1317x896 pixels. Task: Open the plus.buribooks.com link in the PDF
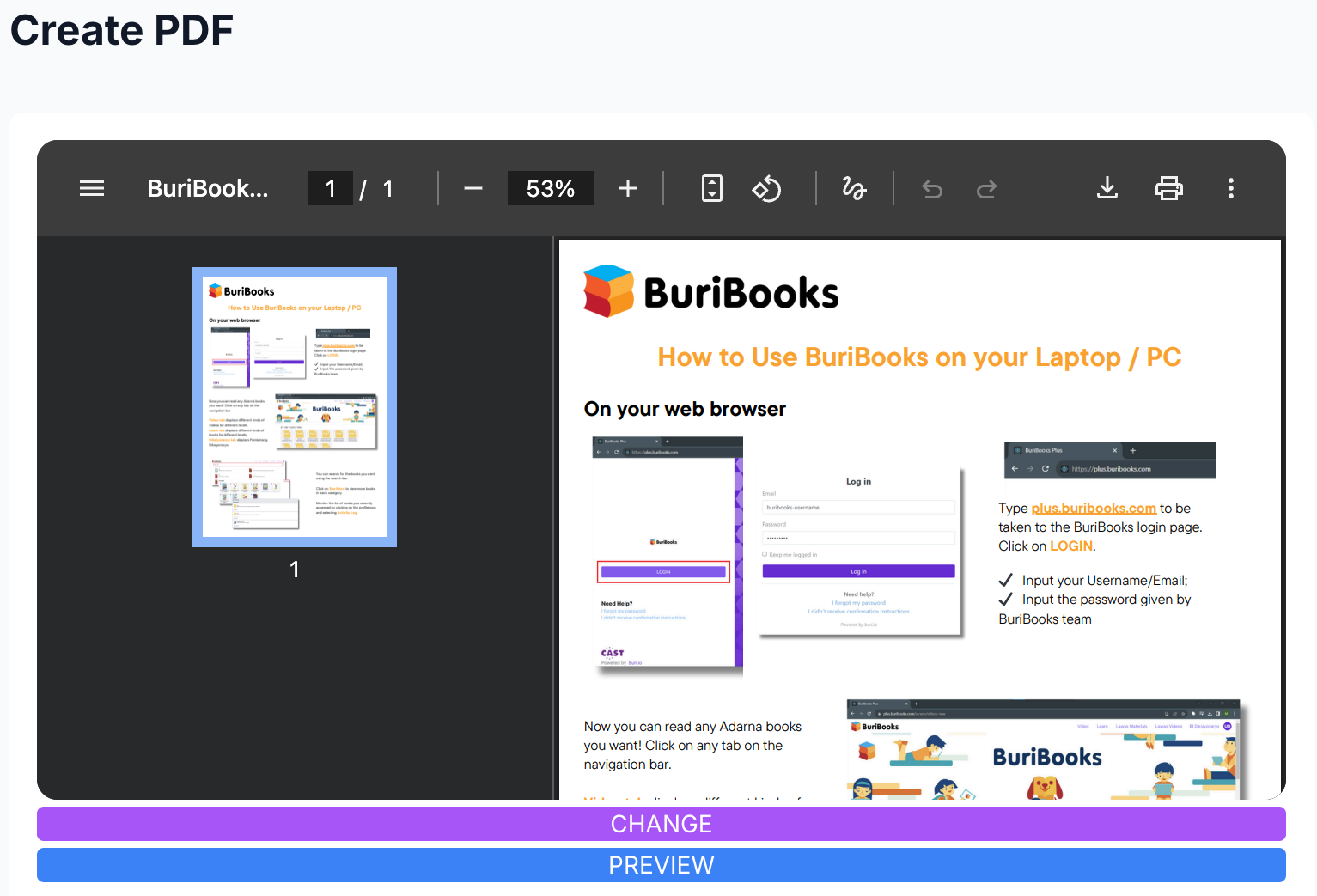[1094, 509]
